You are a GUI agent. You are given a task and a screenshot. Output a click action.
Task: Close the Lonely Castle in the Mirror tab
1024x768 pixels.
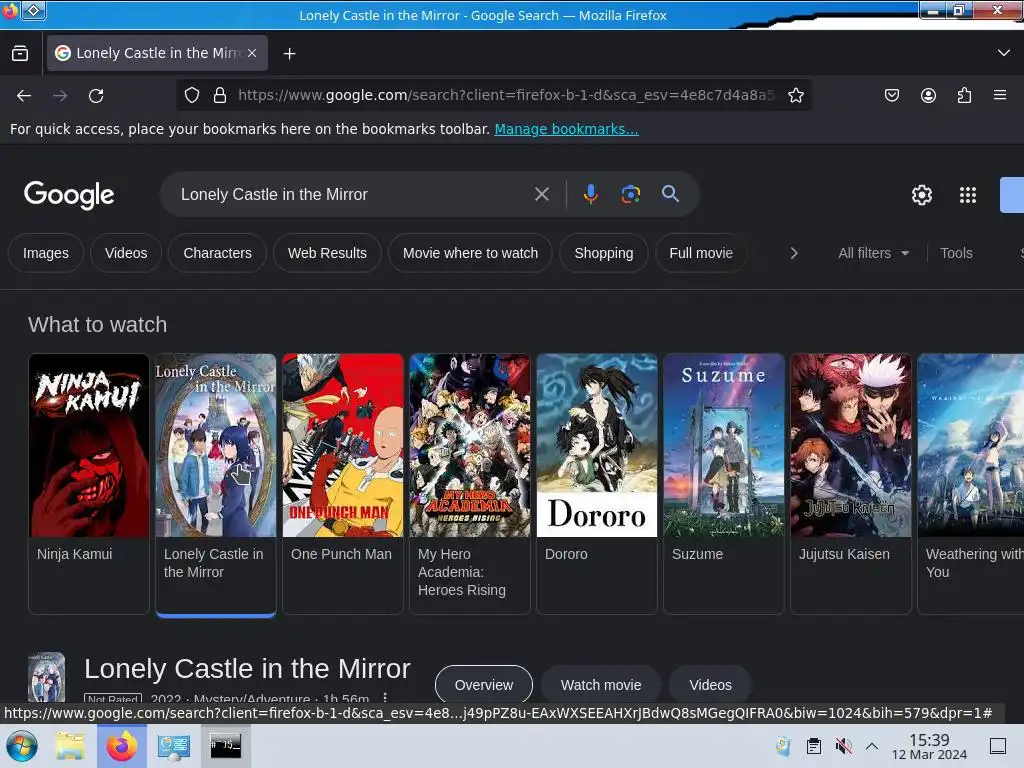(x=252, y=53)
